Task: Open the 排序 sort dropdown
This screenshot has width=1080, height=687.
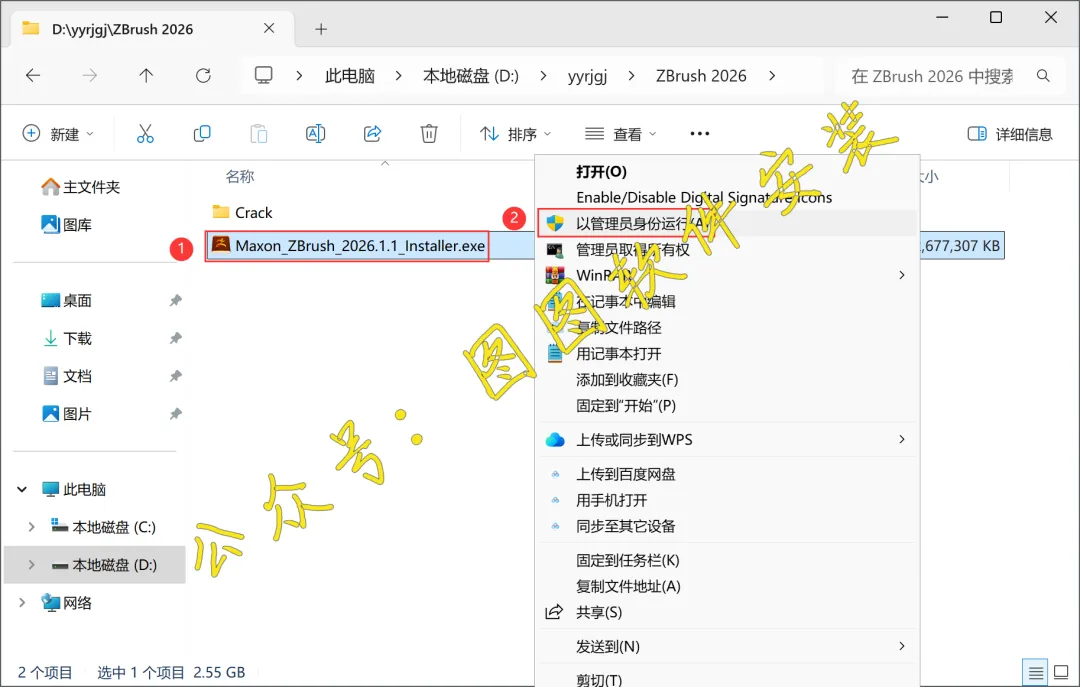Action: coord(515,134)
